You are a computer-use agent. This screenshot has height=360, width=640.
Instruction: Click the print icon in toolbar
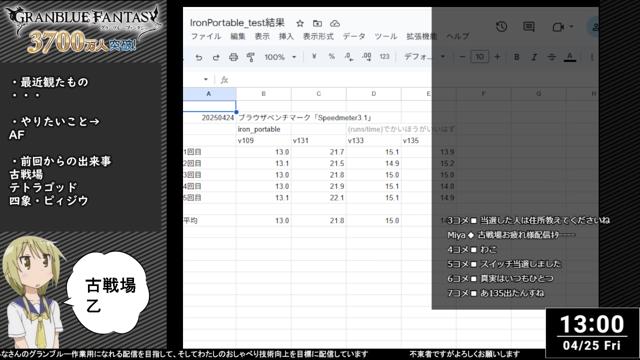coord(233,57)
